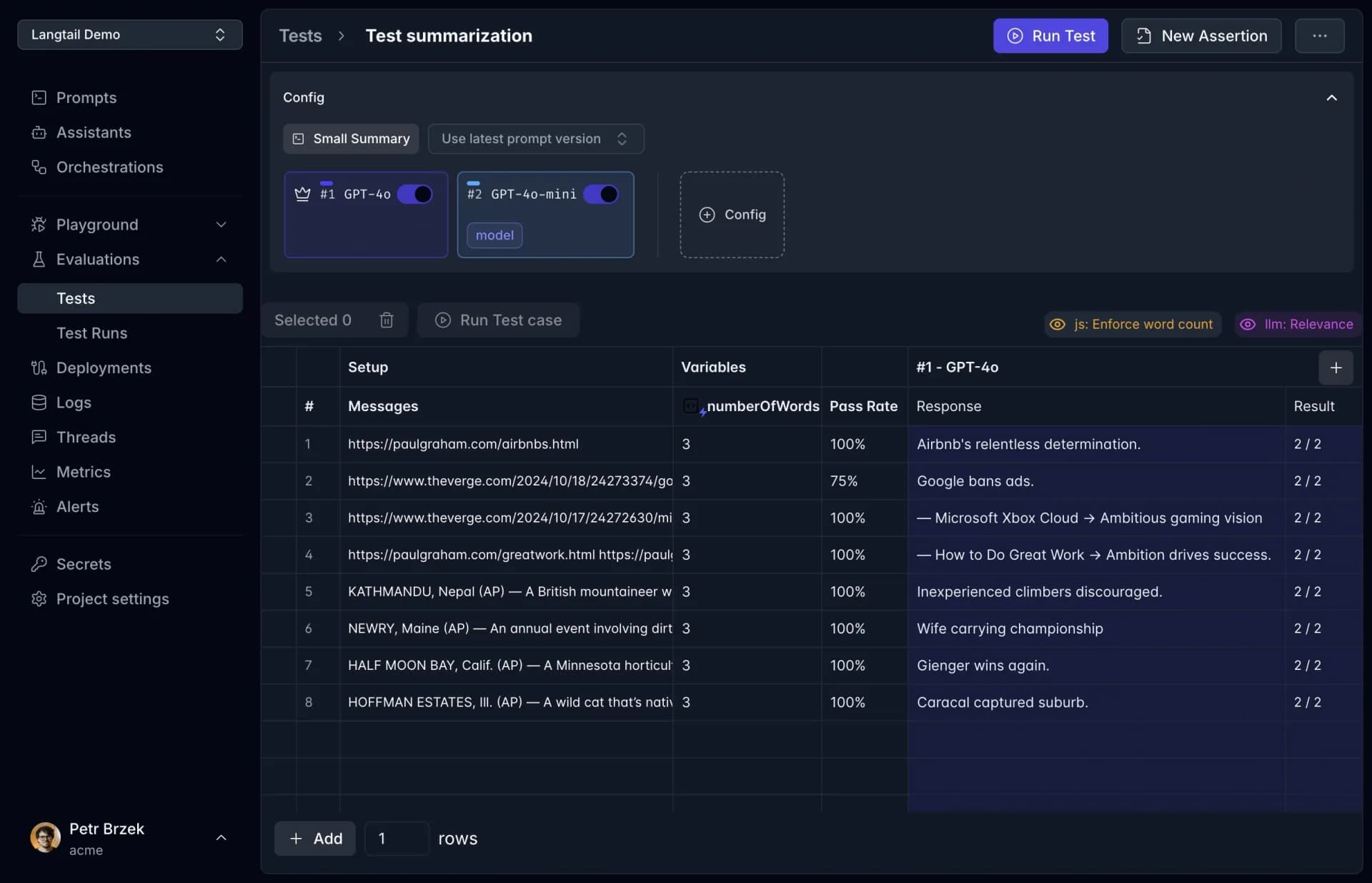Click the Metrics chart icon
The image size is (1372, 883).
point(39,472)
